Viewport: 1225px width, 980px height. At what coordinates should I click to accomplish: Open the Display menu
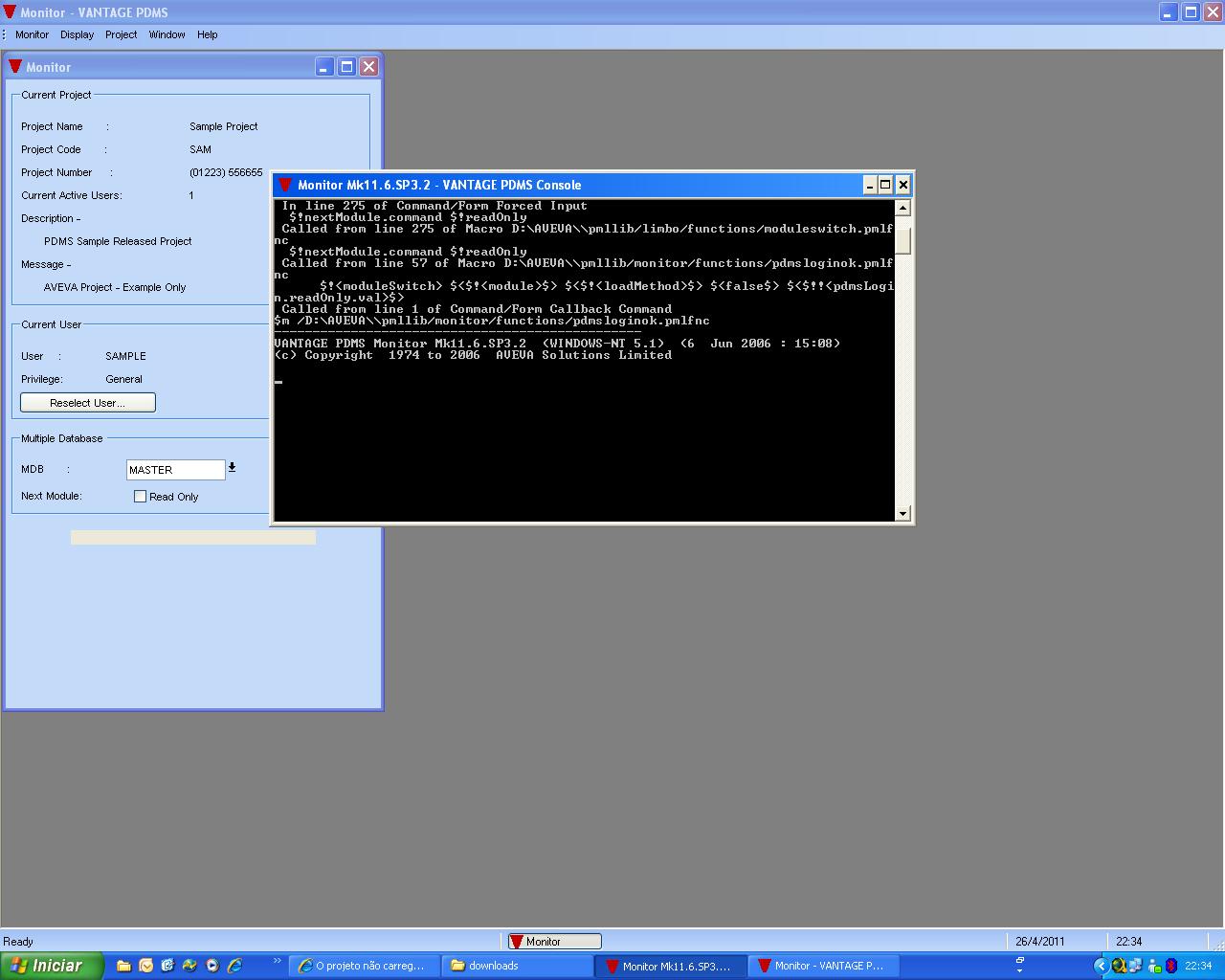[x=77, y=34]
